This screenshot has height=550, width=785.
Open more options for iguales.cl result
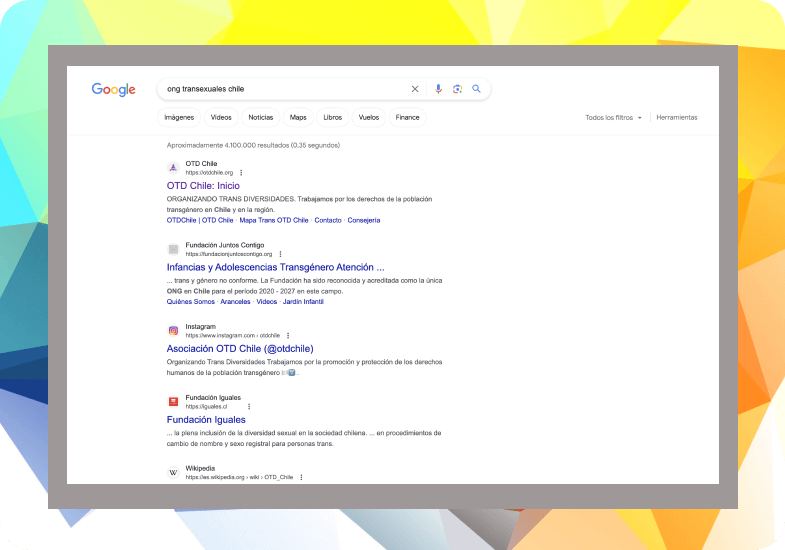point(249,407)
